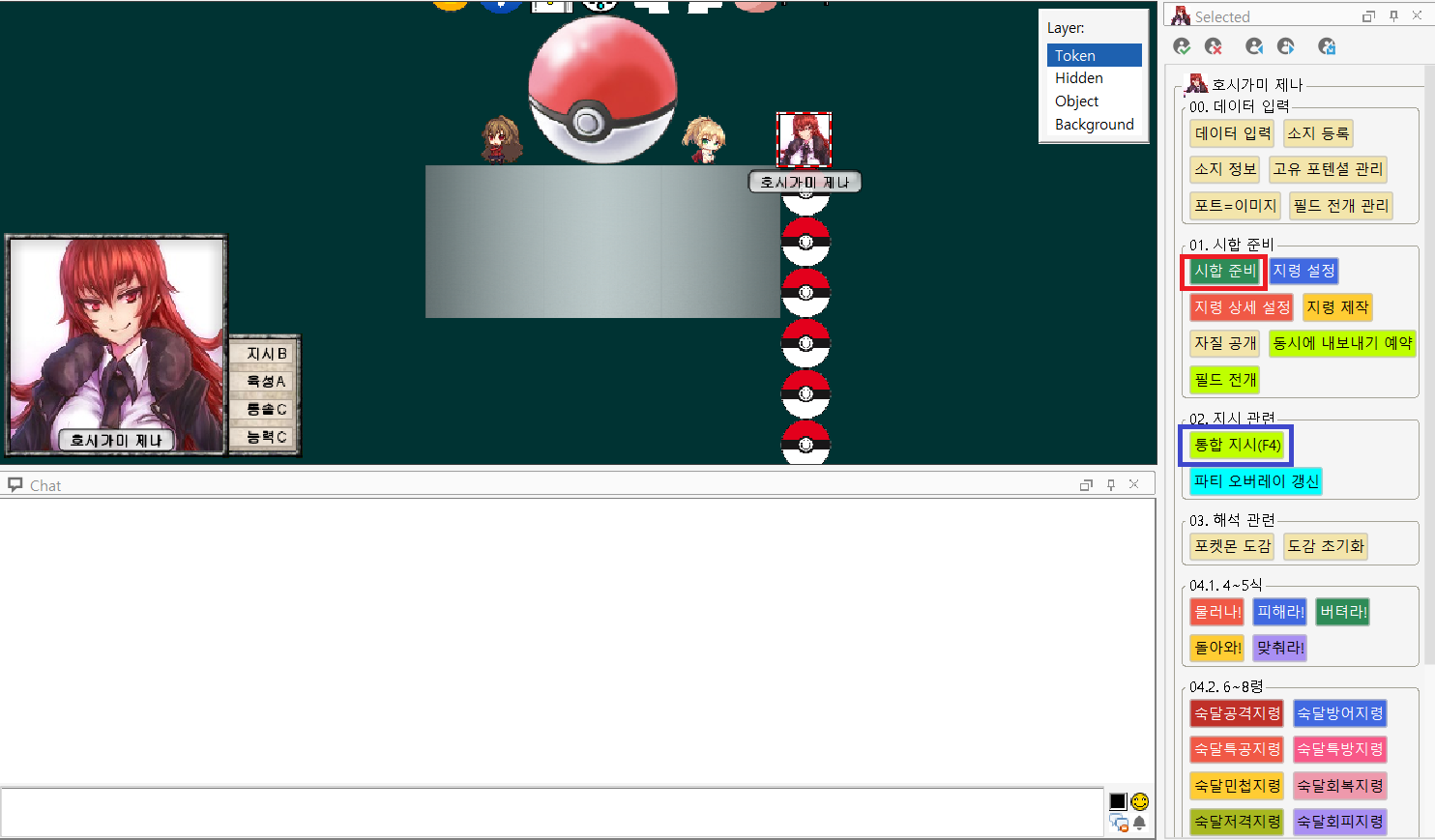
Task: Select the blonde chibi character token
Action: tap(704, 139)
